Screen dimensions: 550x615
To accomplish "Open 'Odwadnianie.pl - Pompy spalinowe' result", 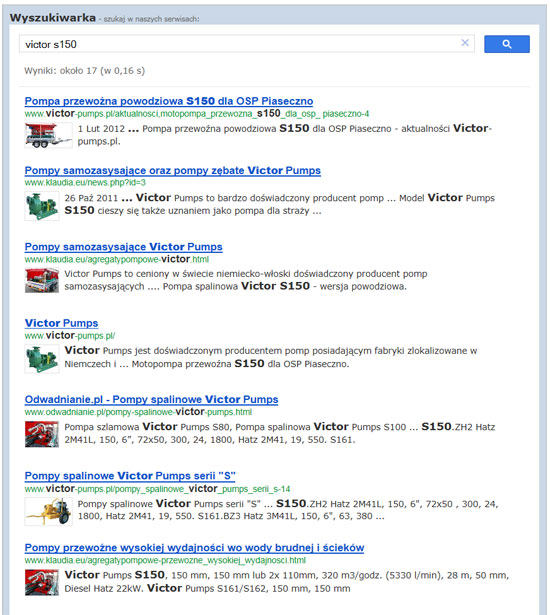I will click(x=151, y=400).
